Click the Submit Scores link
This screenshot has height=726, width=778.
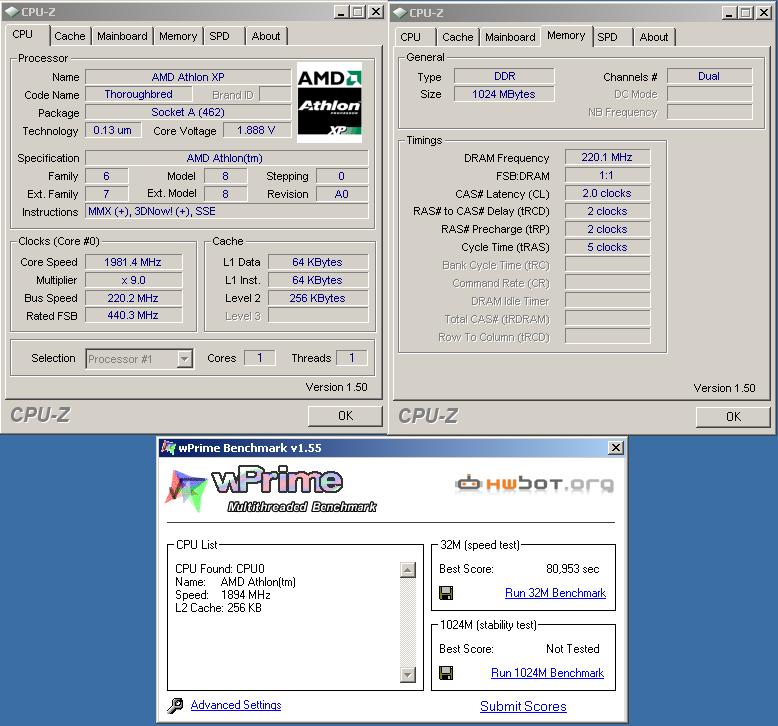coord(523,706)
